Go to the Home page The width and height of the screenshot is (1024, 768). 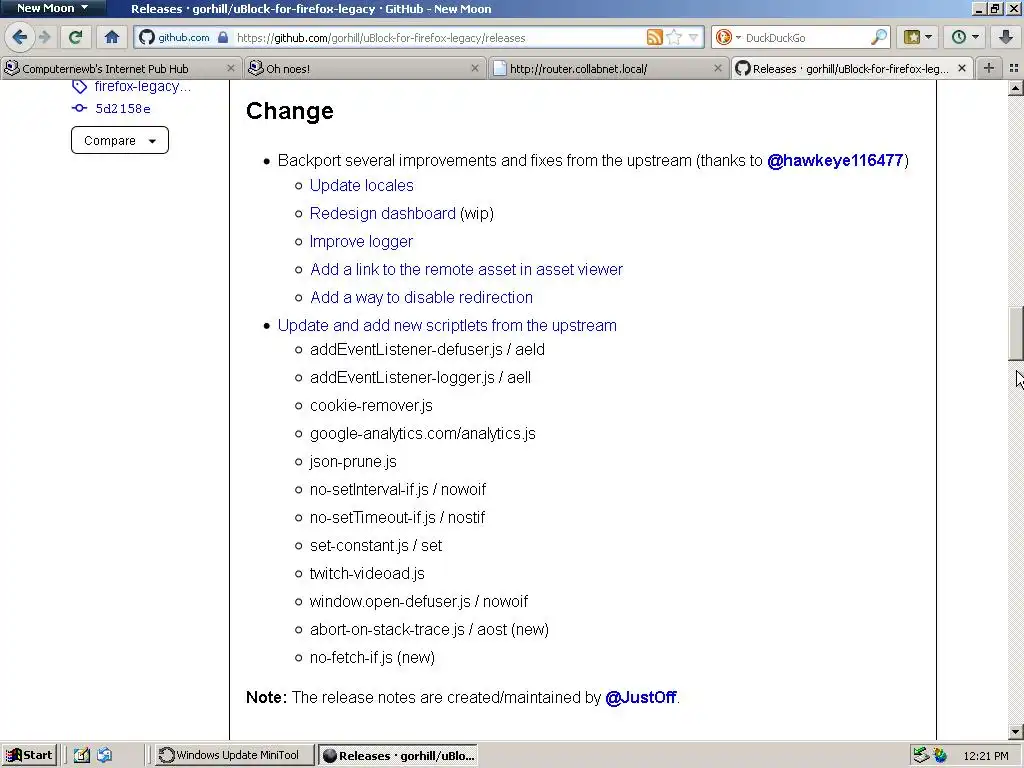[112, 37]
